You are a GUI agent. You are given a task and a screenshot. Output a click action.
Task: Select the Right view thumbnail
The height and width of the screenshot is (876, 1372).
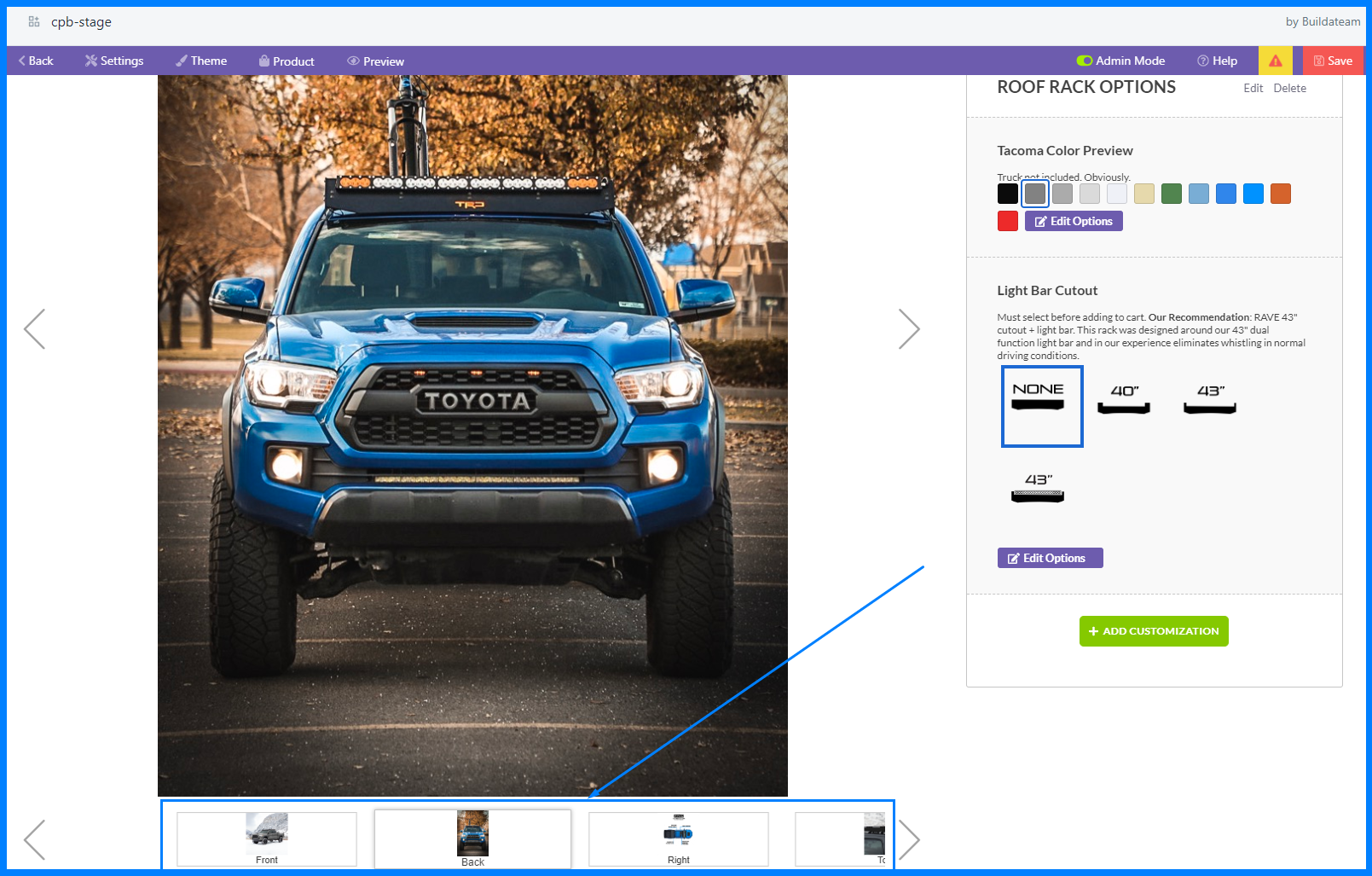tap(679, 839)
